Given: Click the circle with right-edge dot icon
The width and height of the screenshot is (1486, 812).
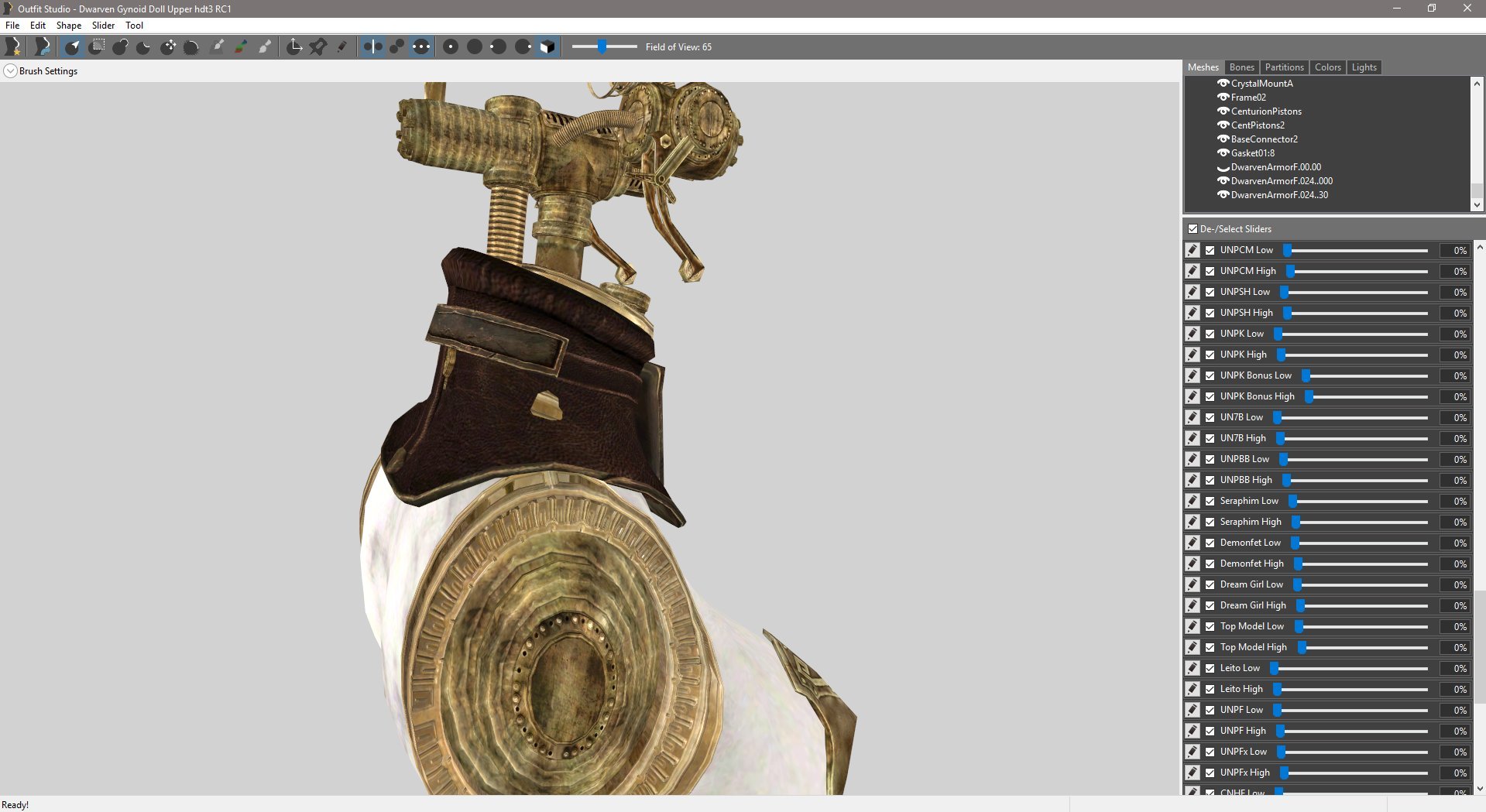Looking at the screenshot, I should tap(523, 46).
